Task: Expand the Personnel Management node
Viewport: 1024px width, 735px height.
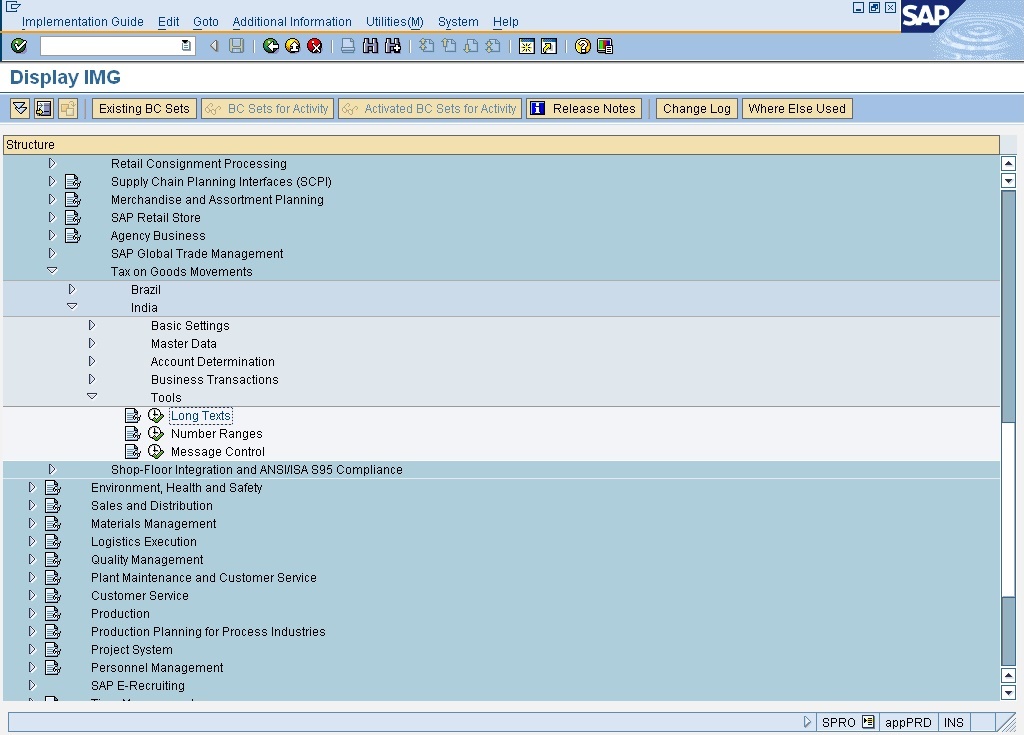Action: (32, 667)
